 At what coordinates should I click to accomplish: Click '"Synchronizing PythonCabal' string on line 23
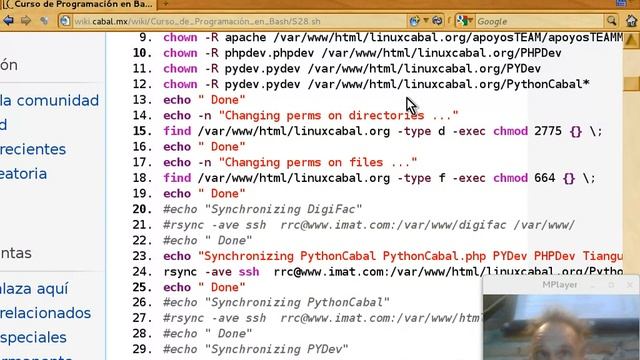coord(287,256)
